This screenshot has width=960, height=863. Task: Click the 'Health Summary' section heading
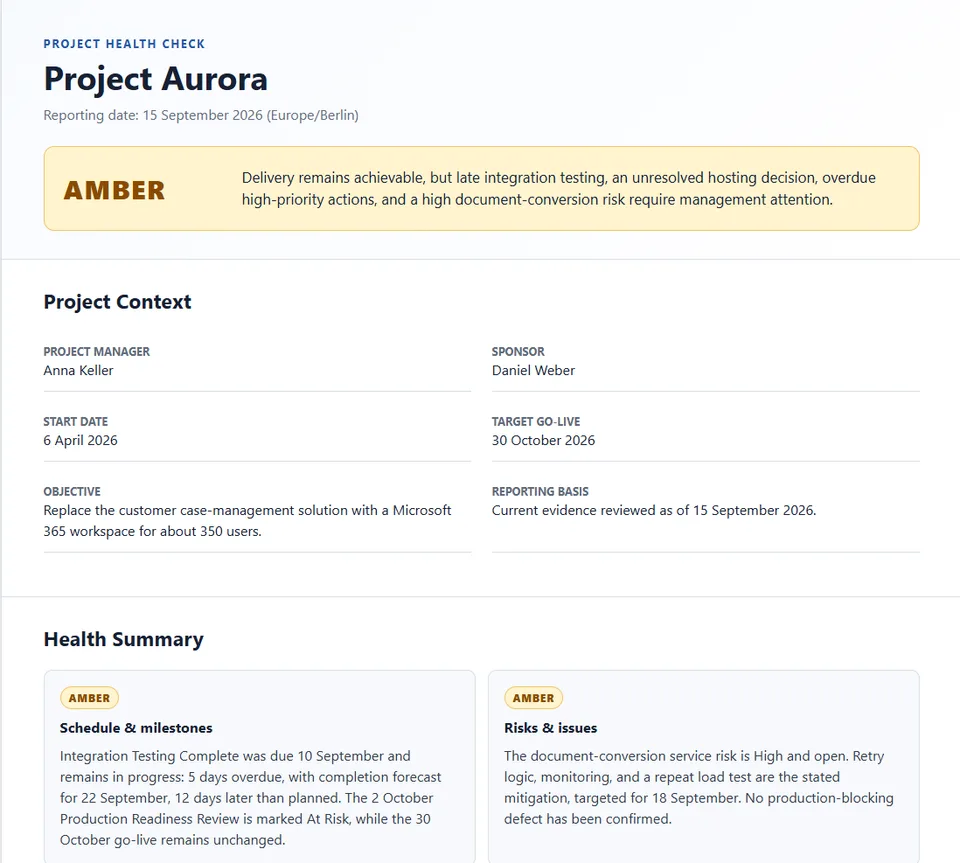(x=124, y=639)
